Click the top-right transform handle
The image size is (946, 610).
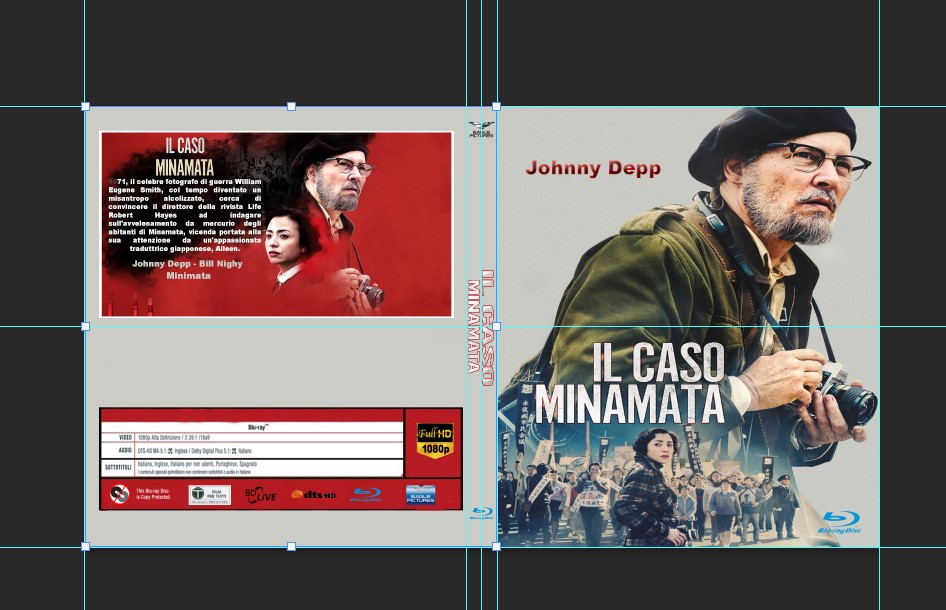click(x=497, y=106)
